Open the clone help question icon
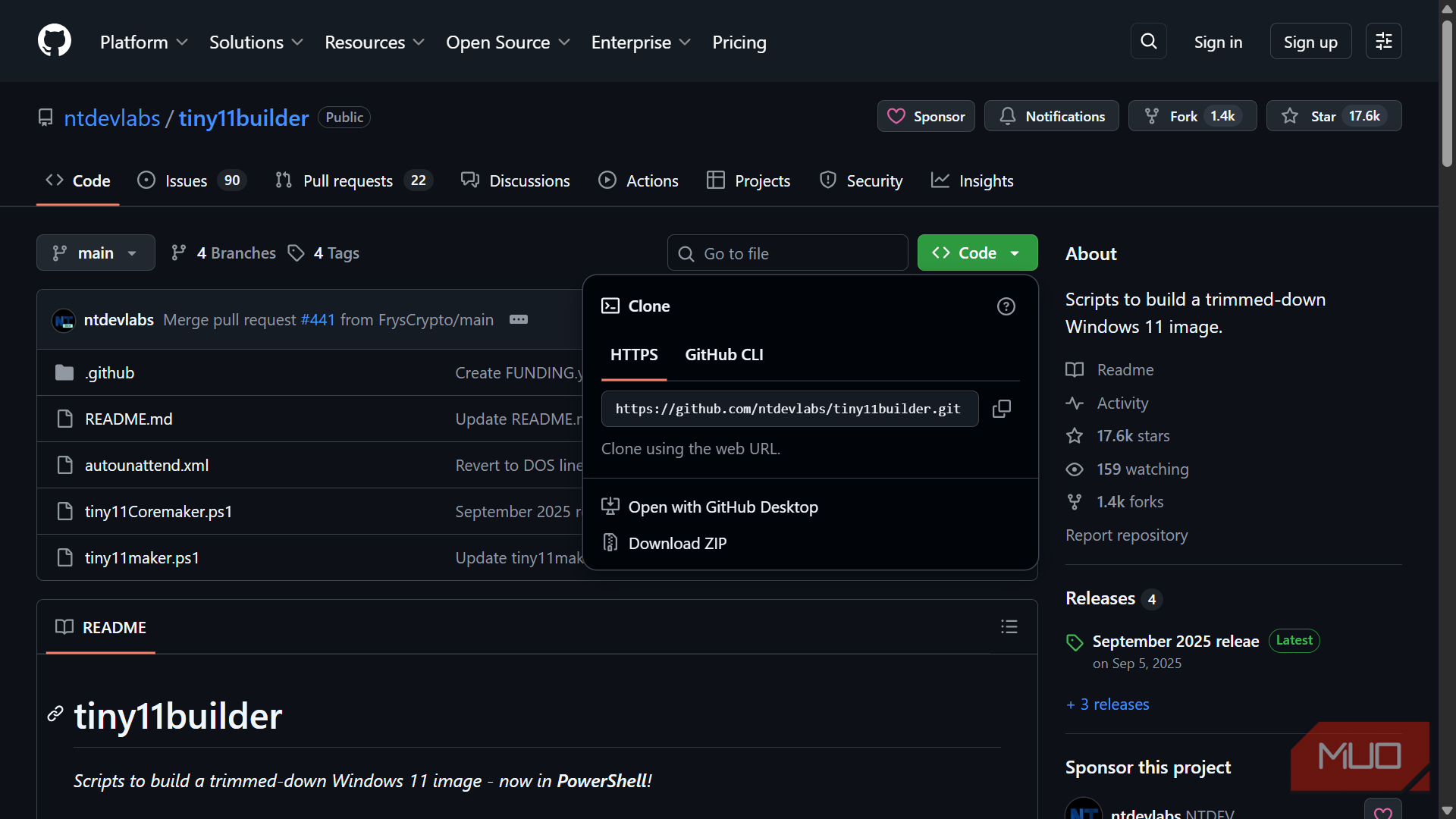The height and width of the screenshot is (819, 1456). [1006, 306]
